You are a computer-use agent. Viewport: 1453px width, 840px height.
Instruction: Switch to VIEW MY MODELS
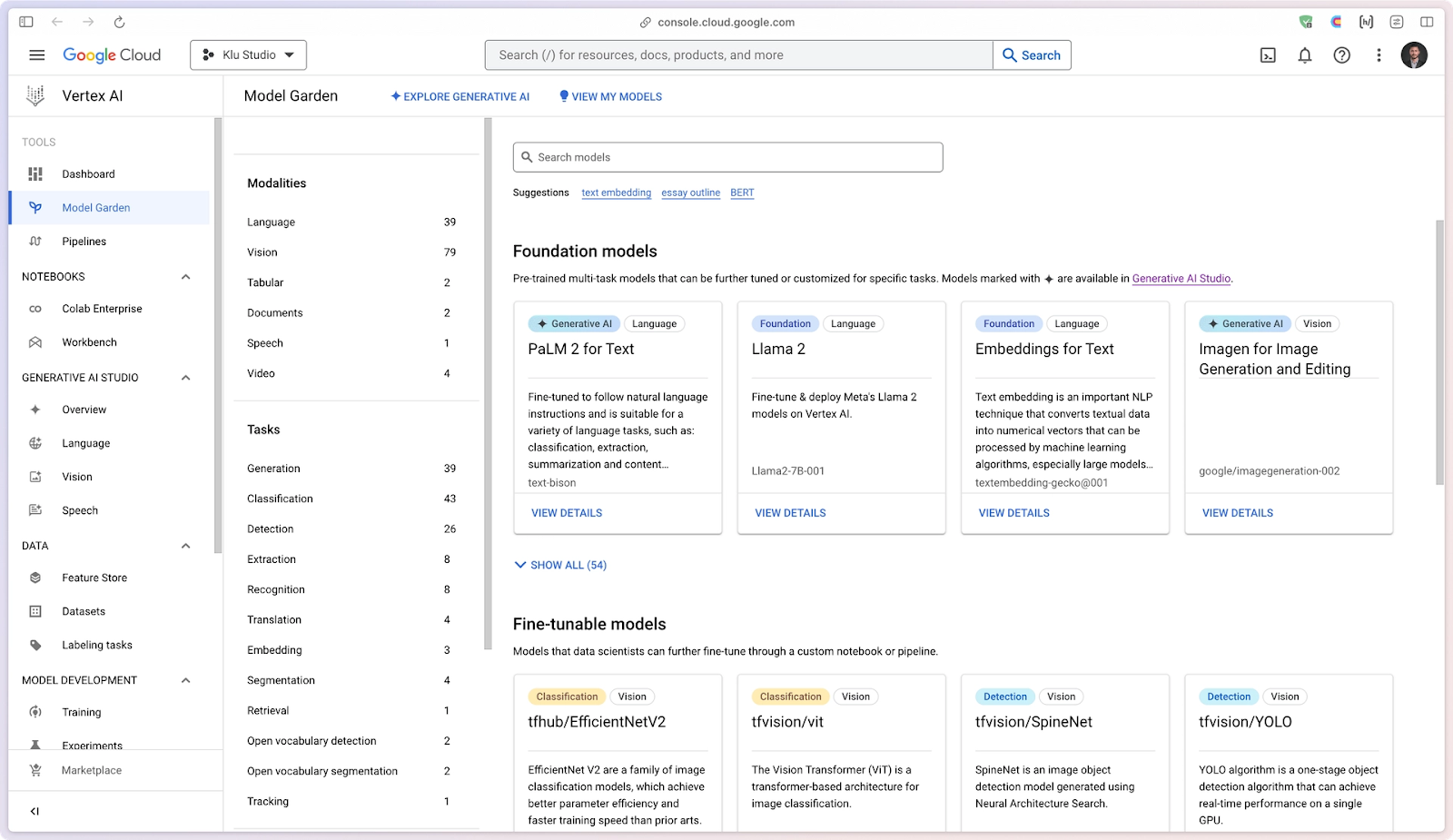pos(610,96)
